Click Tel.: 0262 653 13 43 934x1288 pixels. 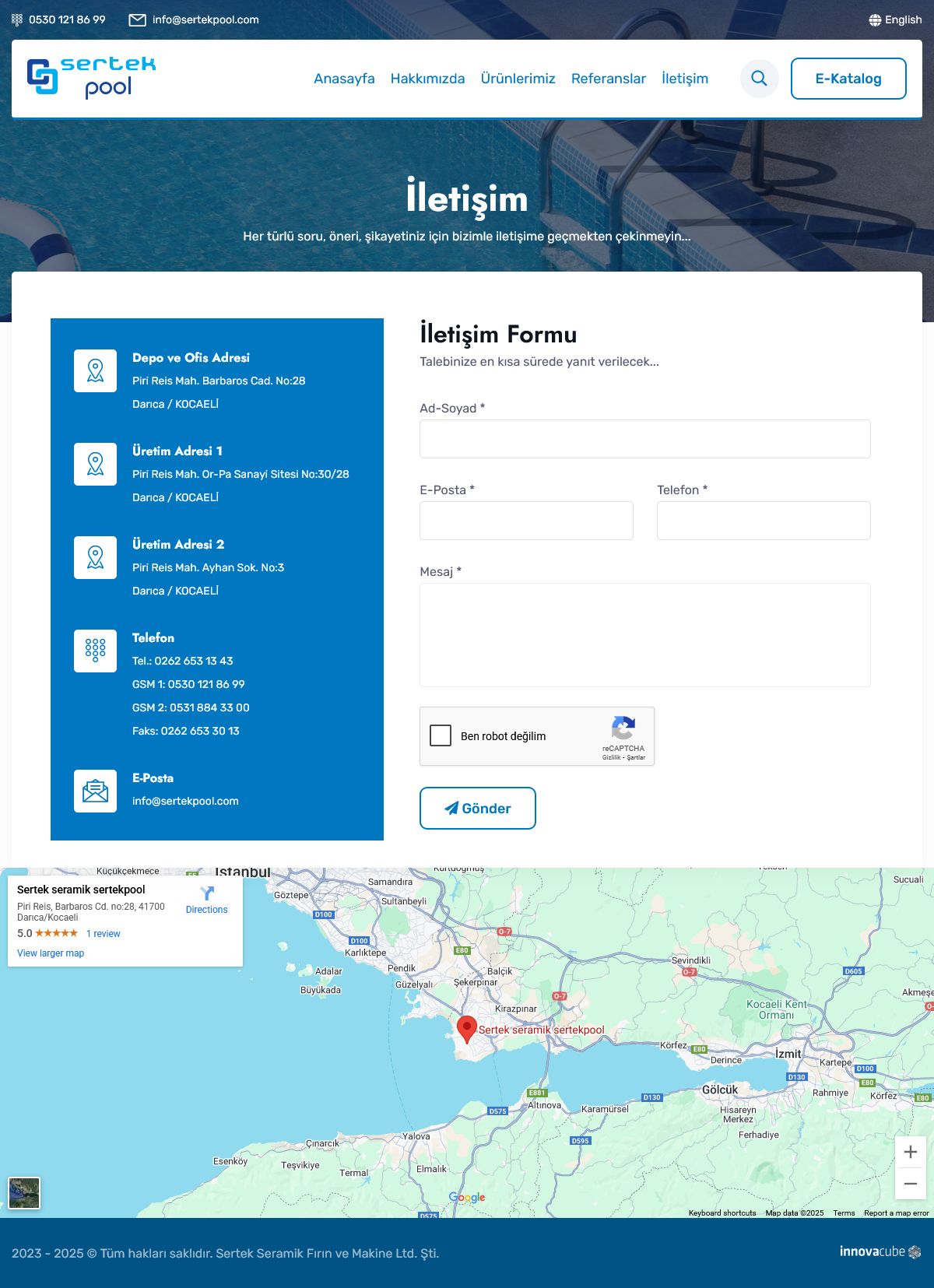(183, 661)
